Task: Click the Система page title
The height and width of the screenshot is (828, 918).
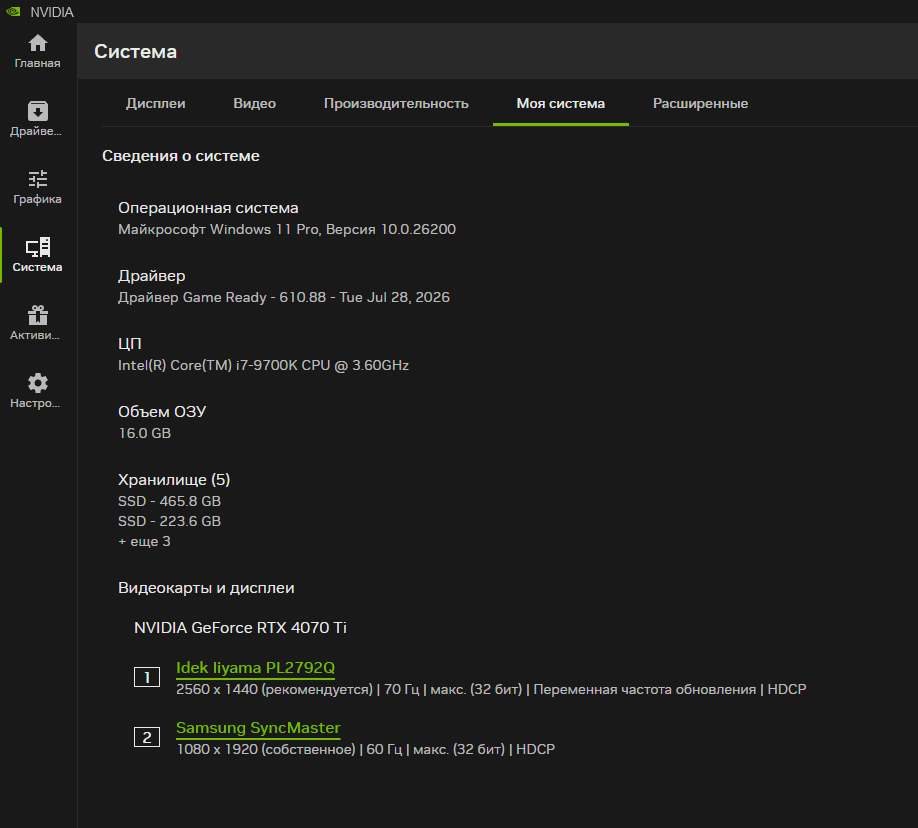Action: [x=135, y=52]
